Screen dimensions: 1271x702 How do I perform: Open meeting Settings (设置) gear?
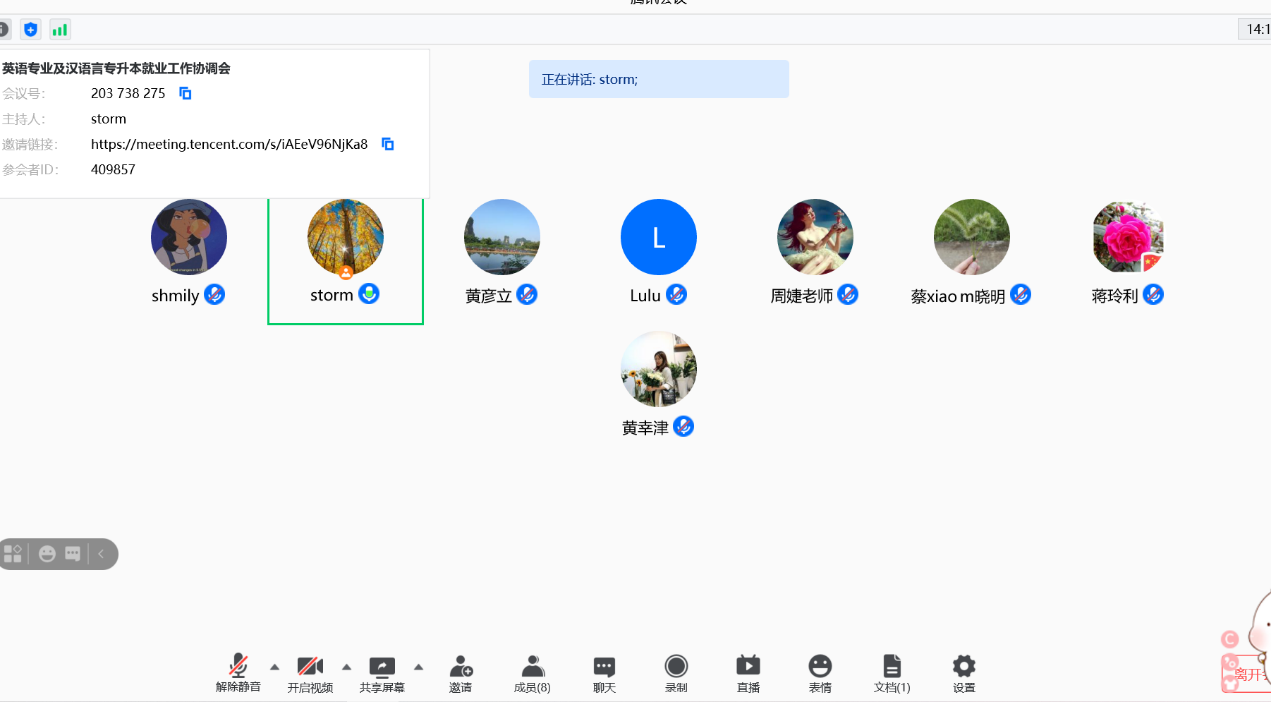pos(964,667)
